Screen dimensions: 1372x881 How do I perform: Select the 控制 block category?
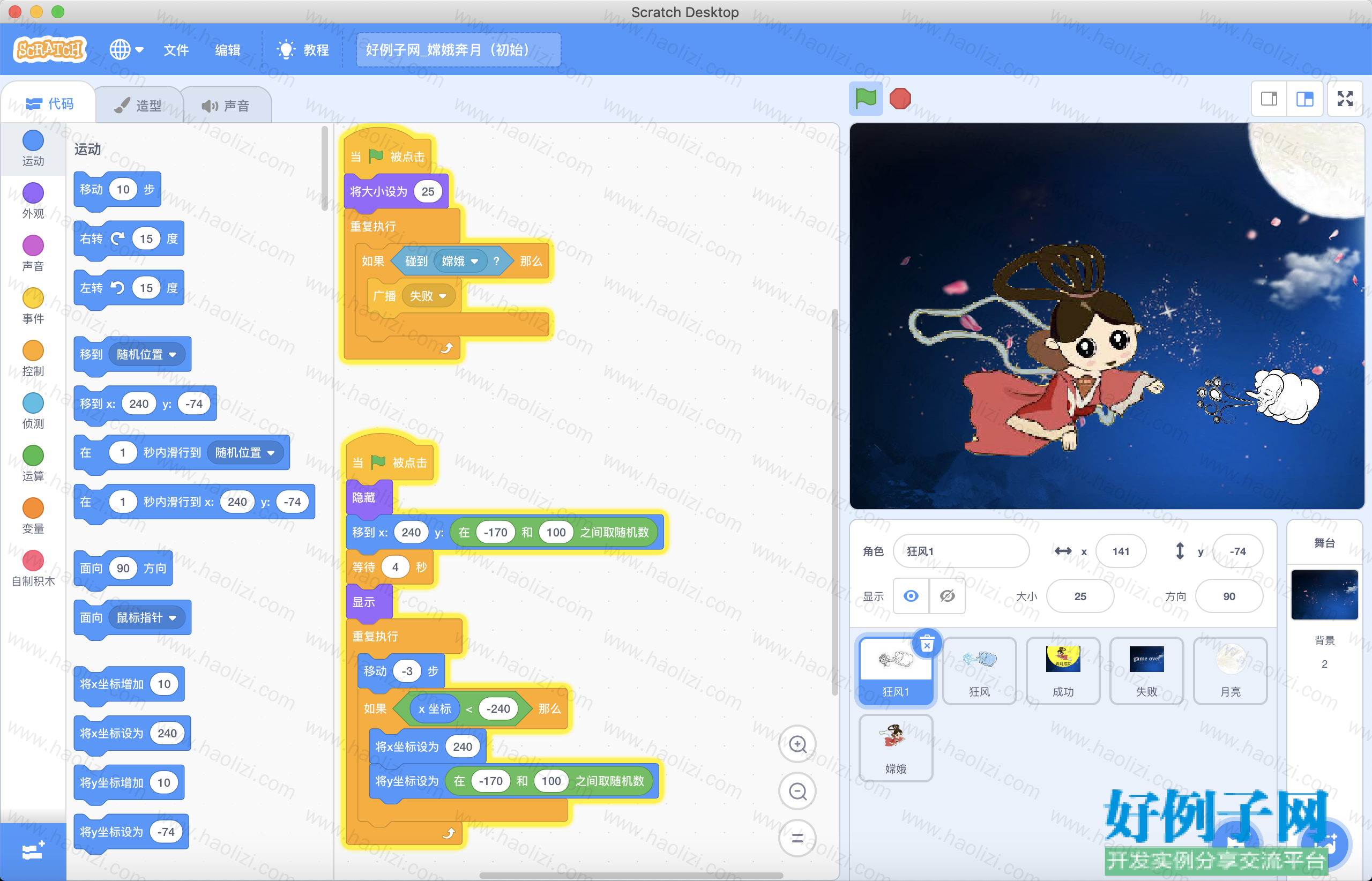(x=33, y=359)
